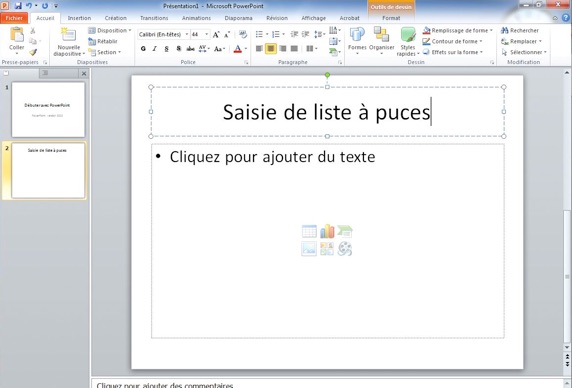This screenshot has width=572, height=388.
Task: Open the Remplissage de forme dropdown
Action: (x=457, y=31)
